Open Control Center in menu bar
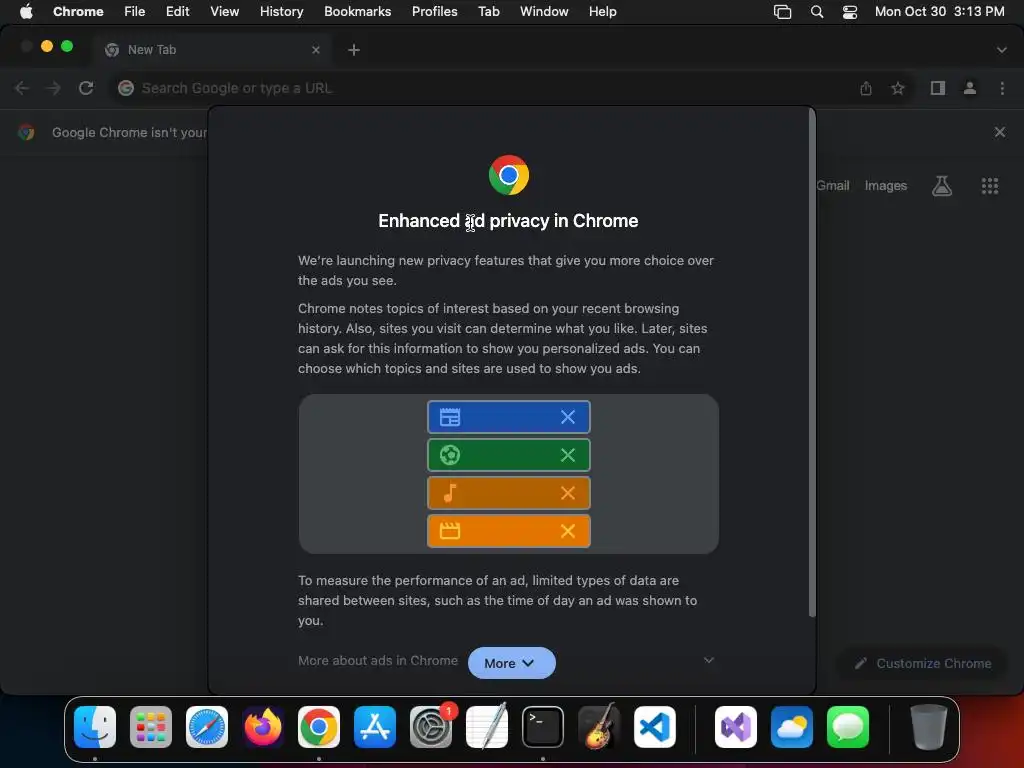Image resolution: width=1024 pixels, height=768 pixels. pos(850,12)
